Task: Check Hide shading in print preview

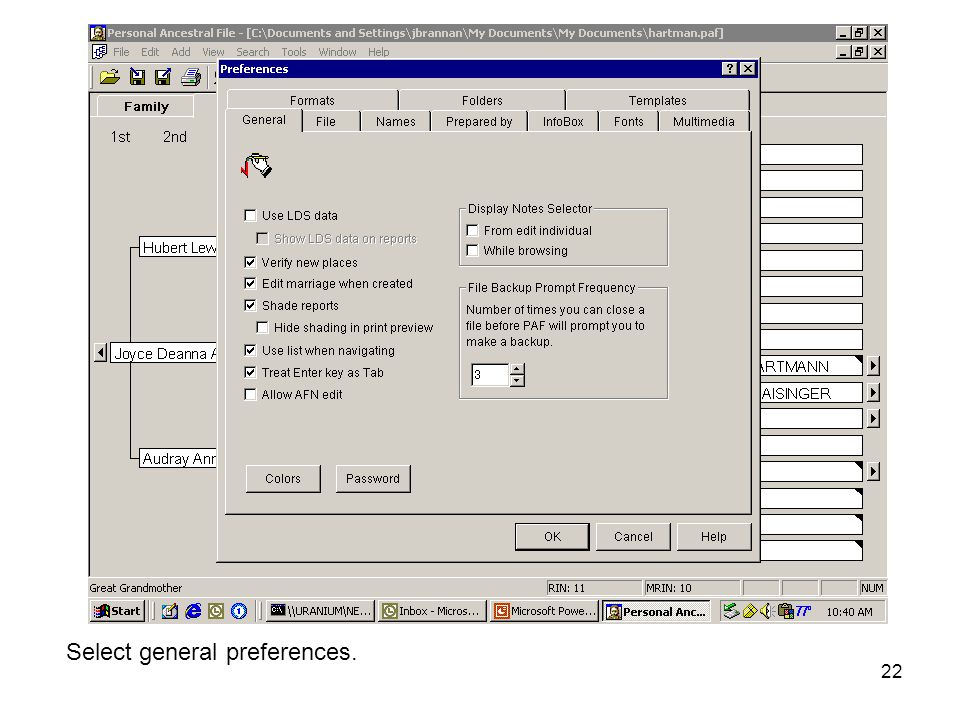Action: coord(262,328)
